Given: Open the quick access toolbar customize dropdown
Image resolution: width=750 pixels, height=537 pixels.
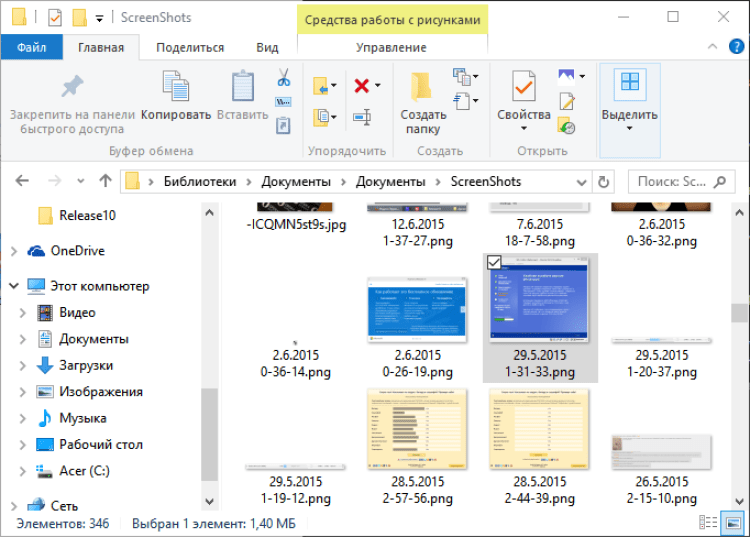Looking at the screenshot, I should (x=99, y=19).
